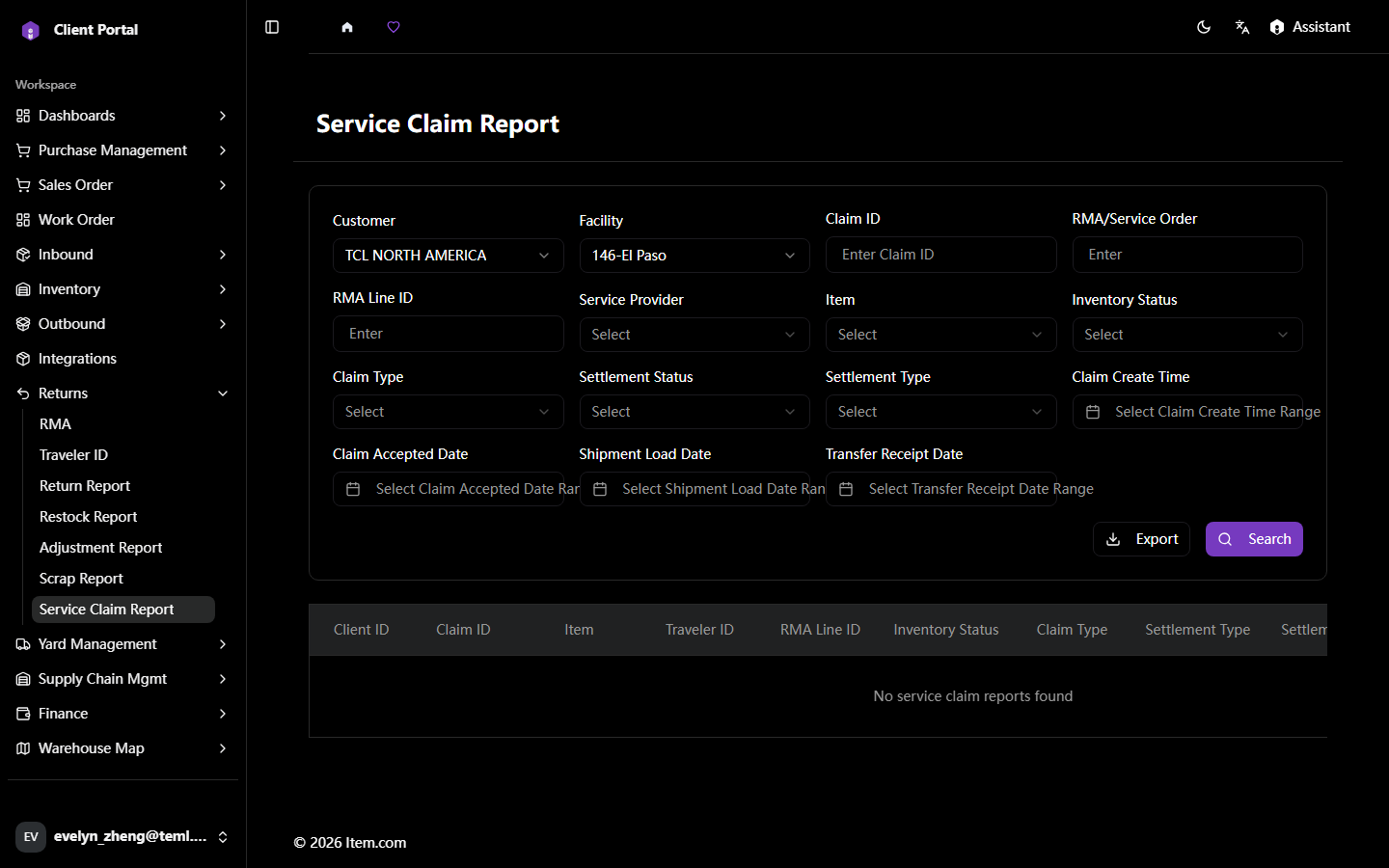
Task: Open the language translation icon
Action: click(1242, 27)
